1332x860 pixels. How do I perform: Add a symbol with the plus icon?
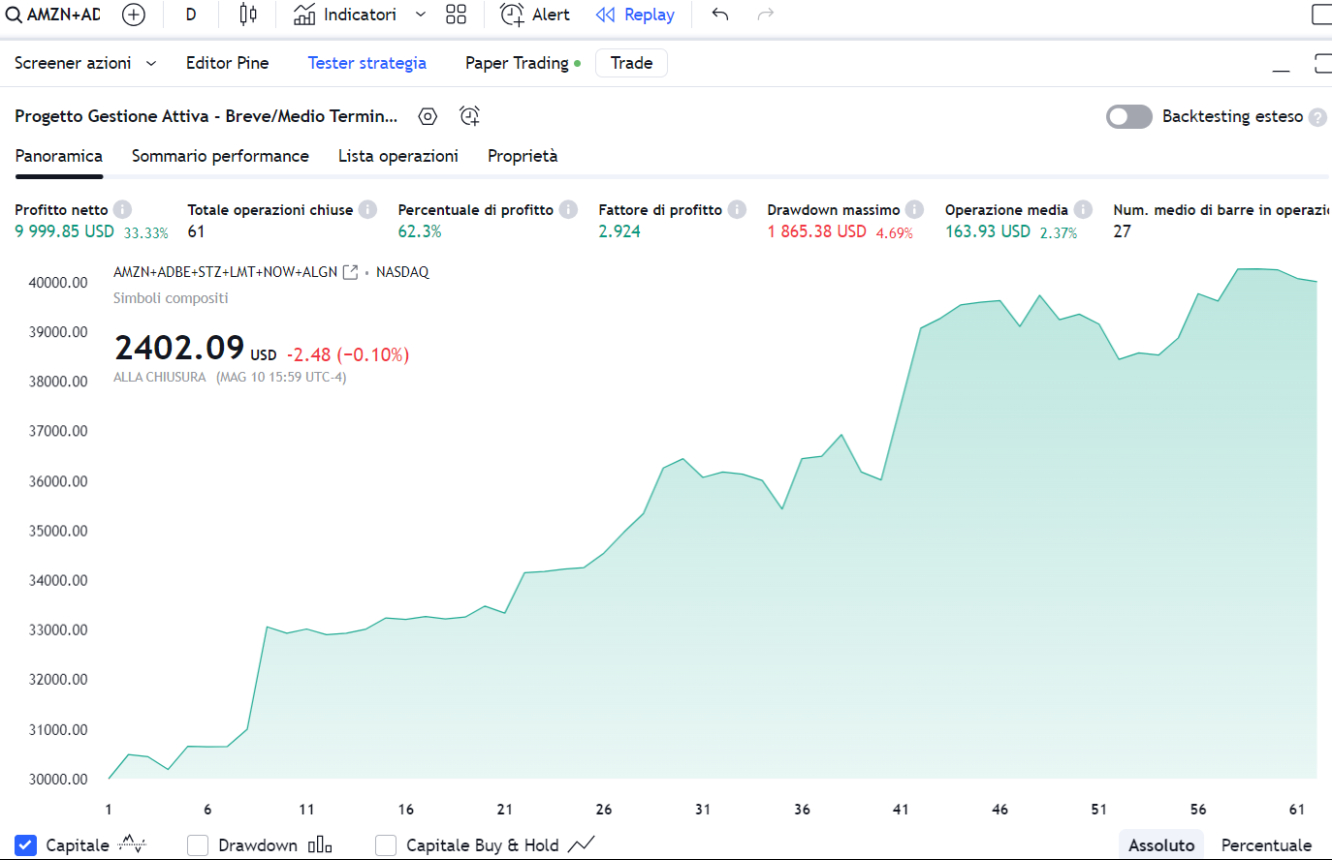[133, 15]
